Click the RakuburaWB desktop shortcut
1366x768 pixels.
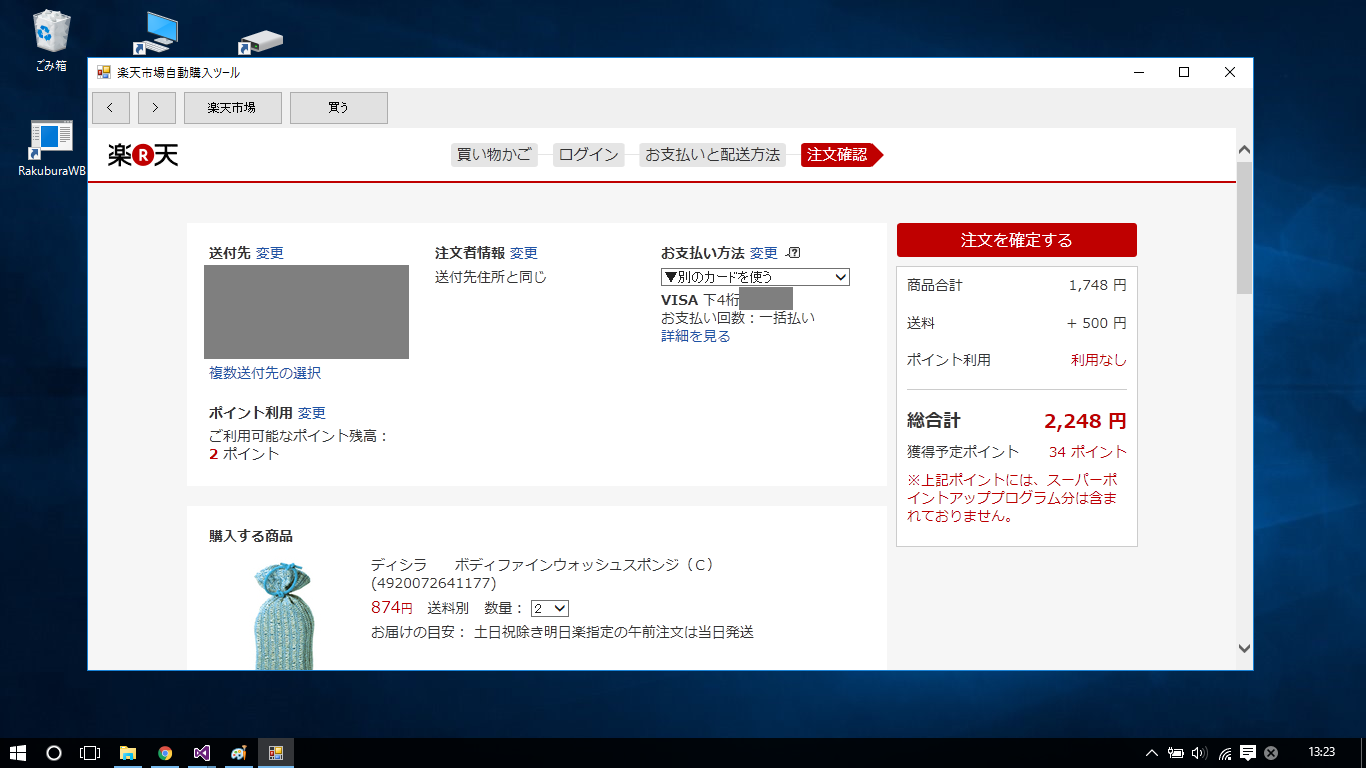pyautogui.click(x=51, y=148)
